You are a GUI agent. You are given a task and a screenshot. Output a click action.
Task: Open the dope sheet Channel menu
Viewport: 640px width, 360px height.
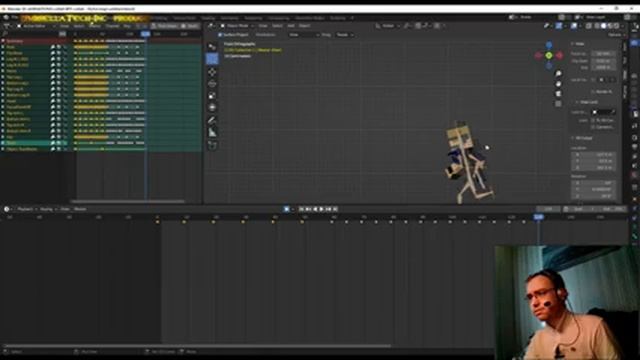(112, 26)
